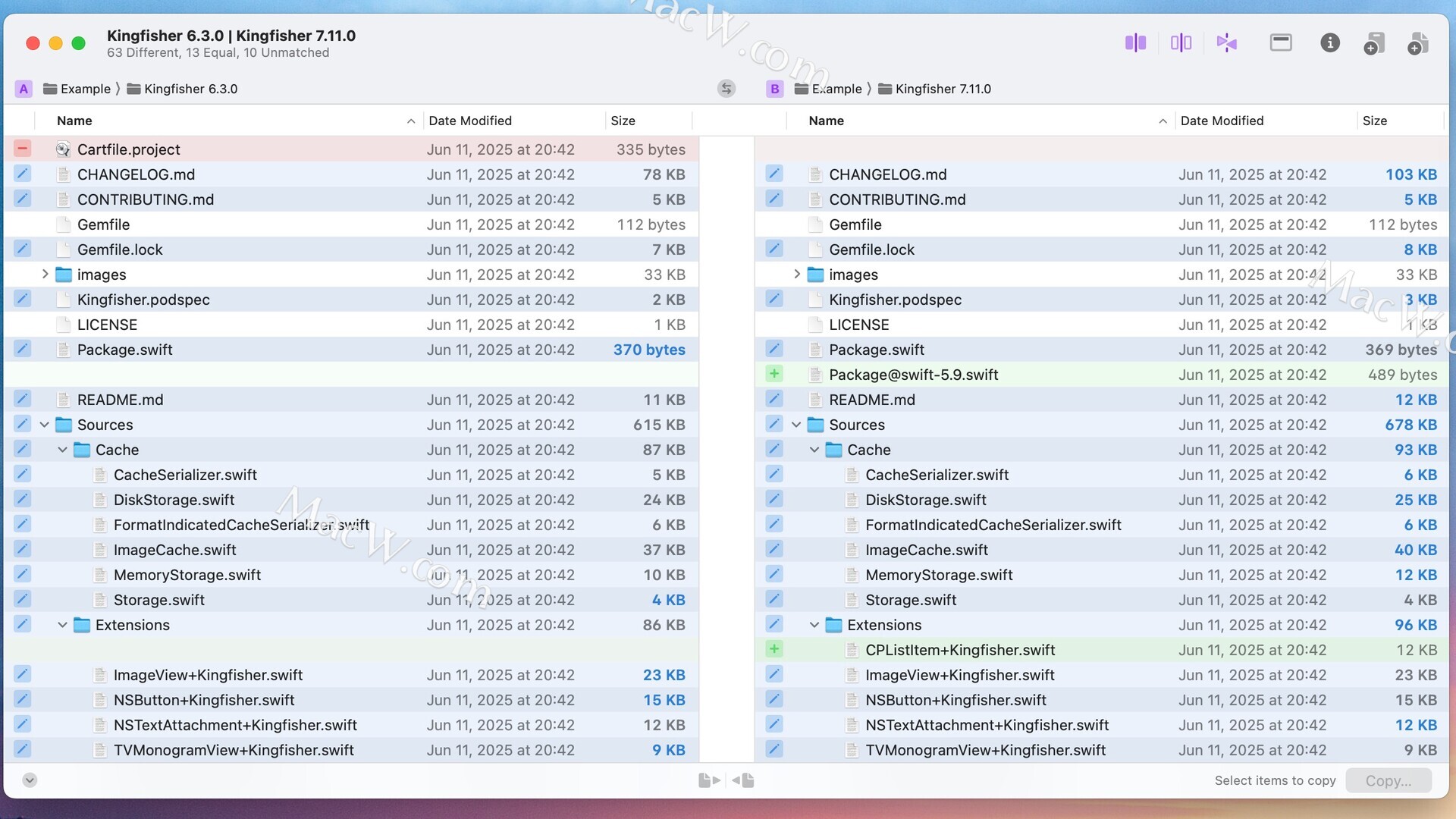Screen dimensions: 1456x819
Task: Sort left pane by Date Modified
Action: click(513, 121)
